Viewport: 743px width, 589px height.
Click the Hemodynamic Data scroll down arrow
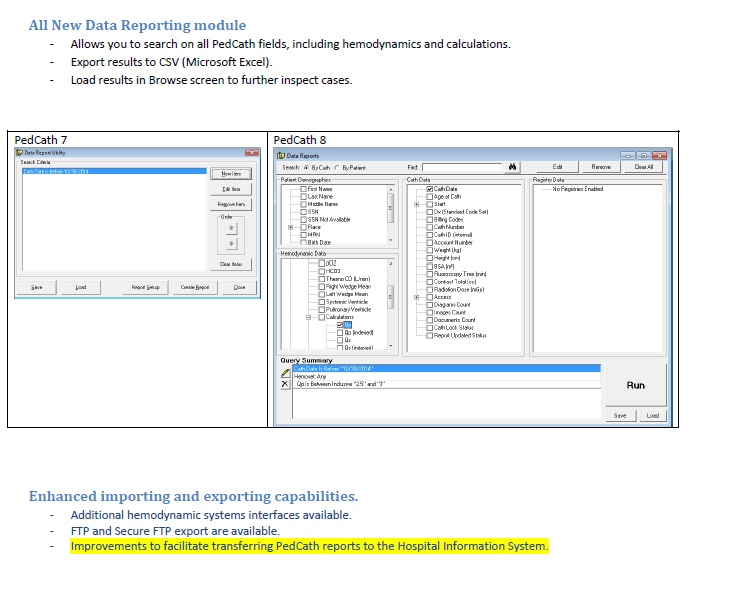coord(390,346)
